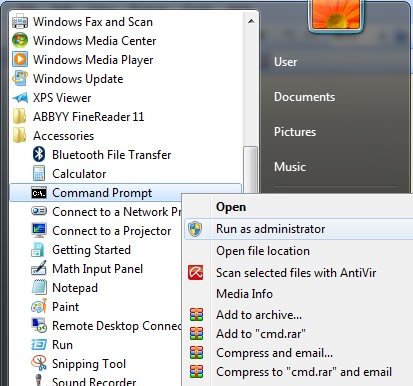Screen dimensions: 413x386
Task: Click the Math Input Panel icon
Action: coord(39,269)
